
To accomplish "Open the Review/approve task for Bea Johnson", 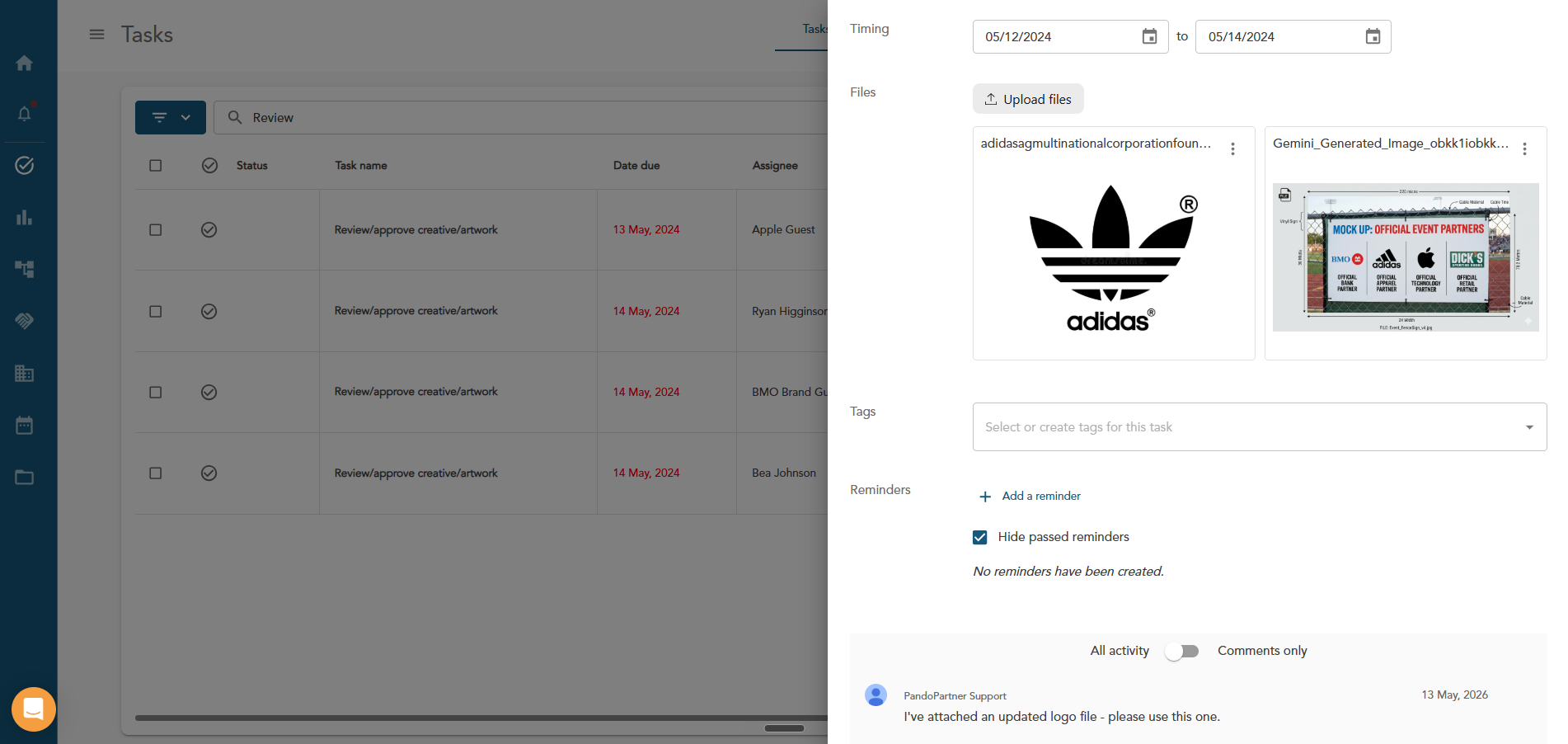I will point(416,473).
